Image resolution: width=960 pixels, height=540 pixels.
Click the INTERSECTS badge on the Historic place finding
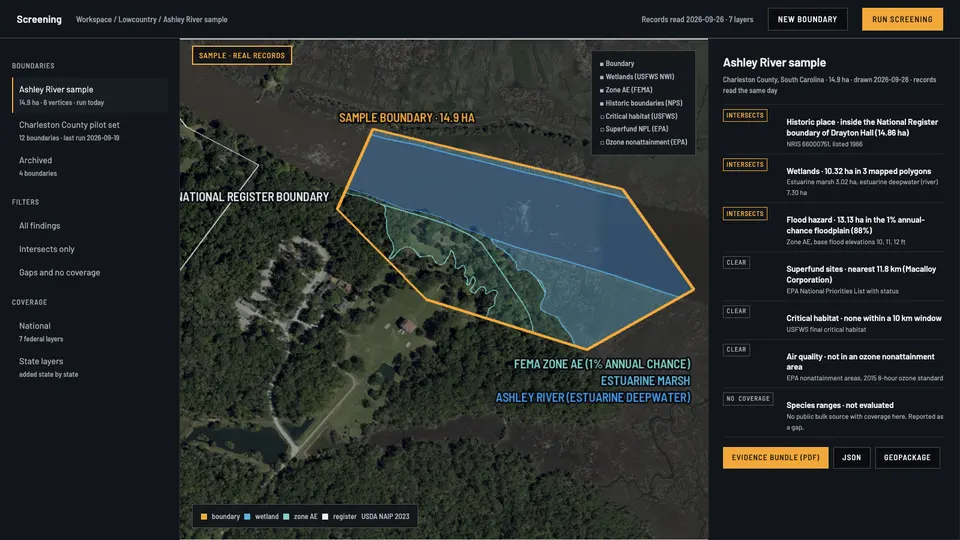point(744,115)
